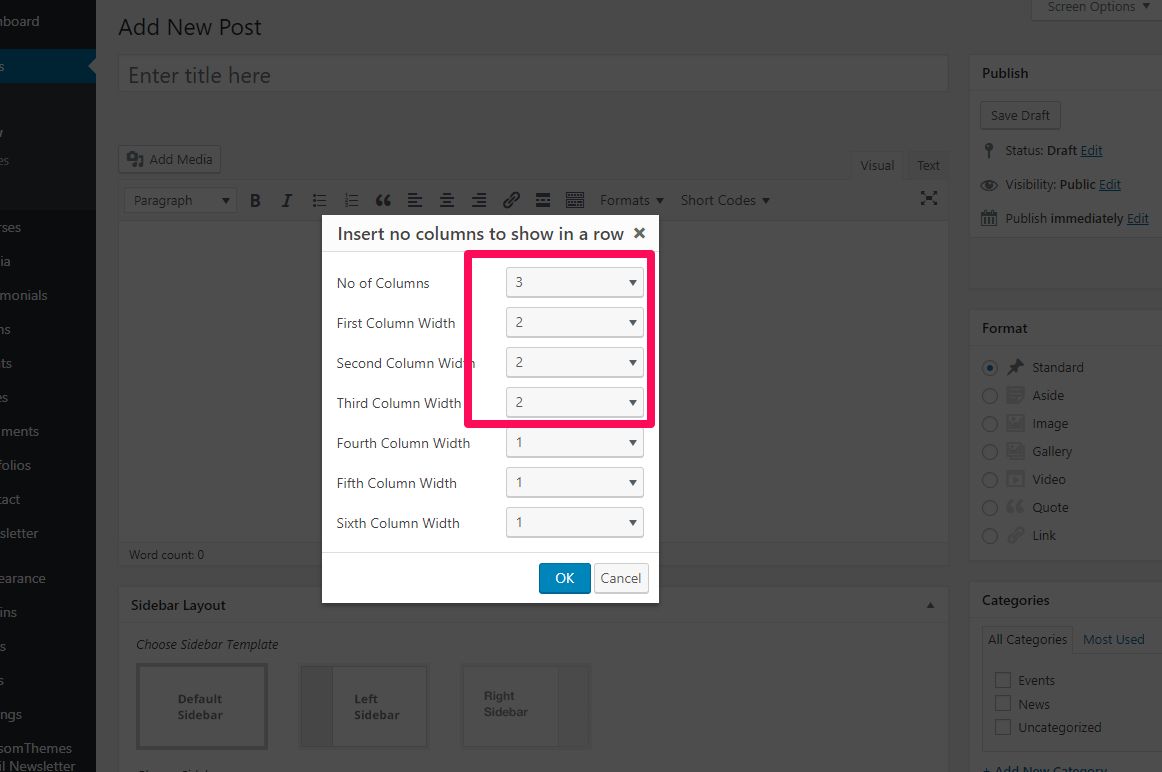1162x772 pixels.
Task: Insert a bulleted list
Action: (319, 200)
